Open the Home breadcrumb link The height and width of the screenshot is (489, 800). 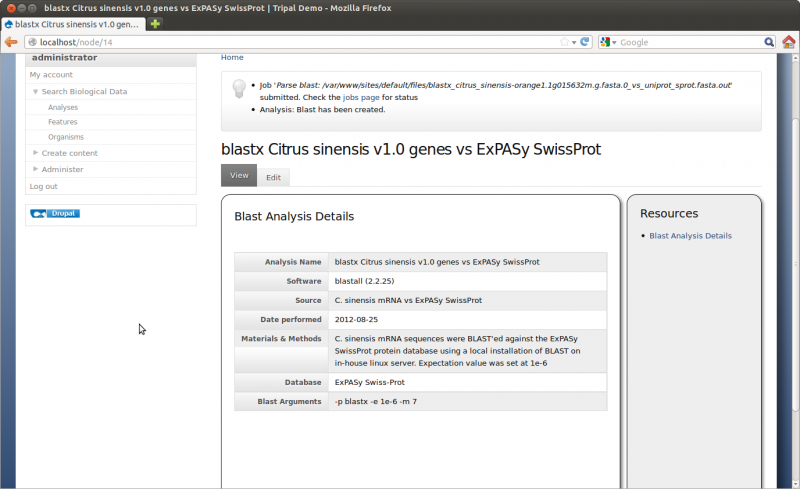pyautogui.click(x=232, y=57)
